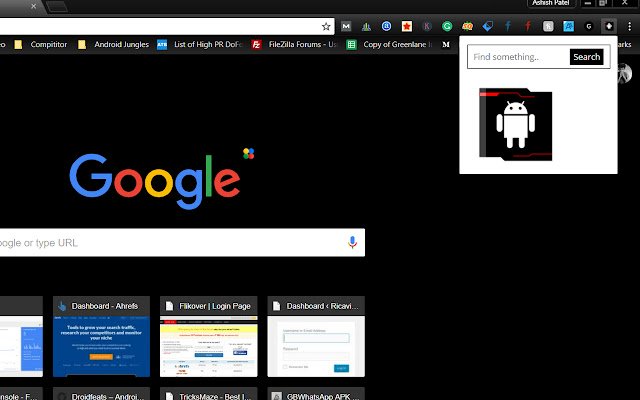
Task: Open the dark K extension icon
Action: tap(427, 27)
